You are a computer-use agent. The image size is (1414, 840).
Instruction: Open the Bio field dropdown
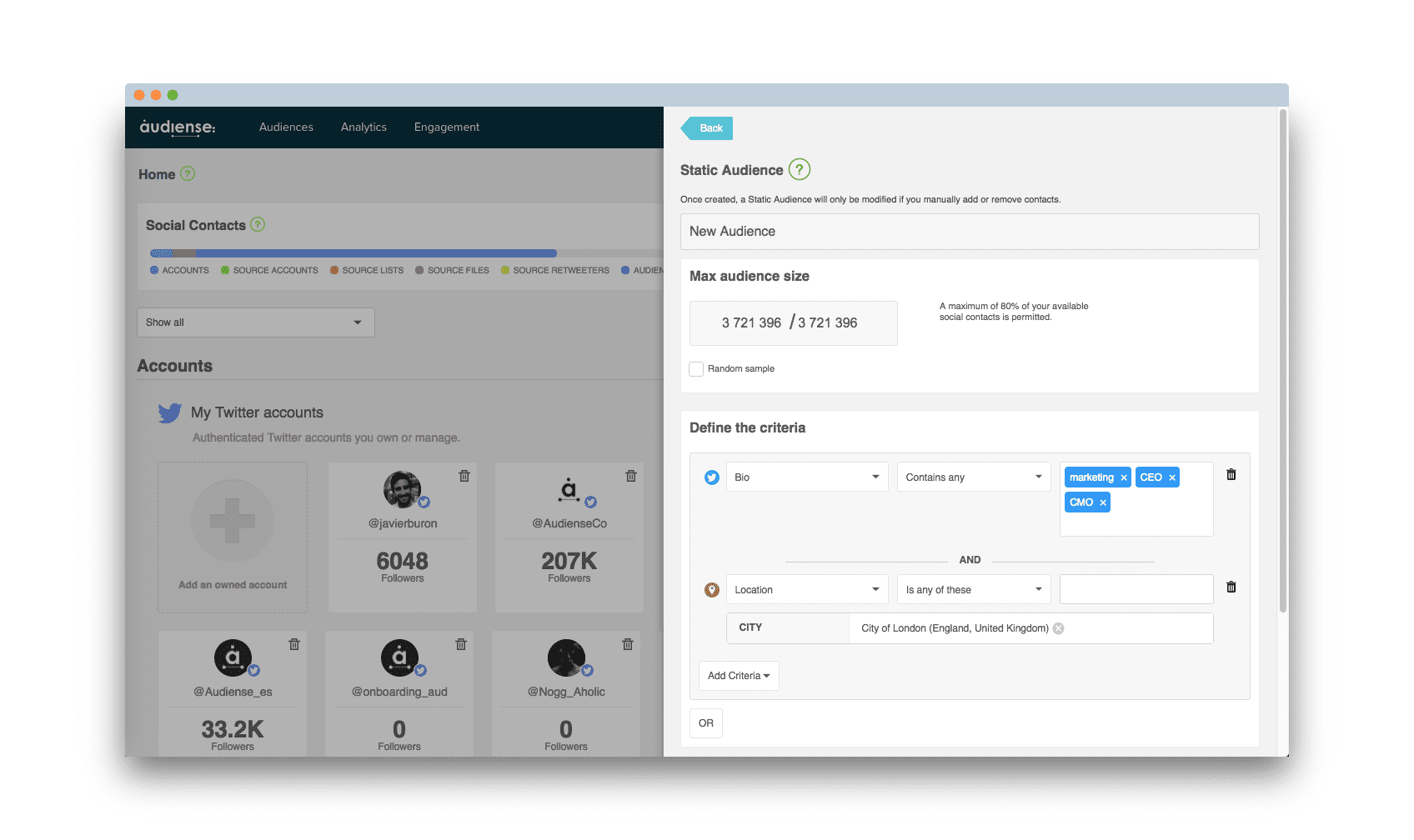click(x=807, y=477)
